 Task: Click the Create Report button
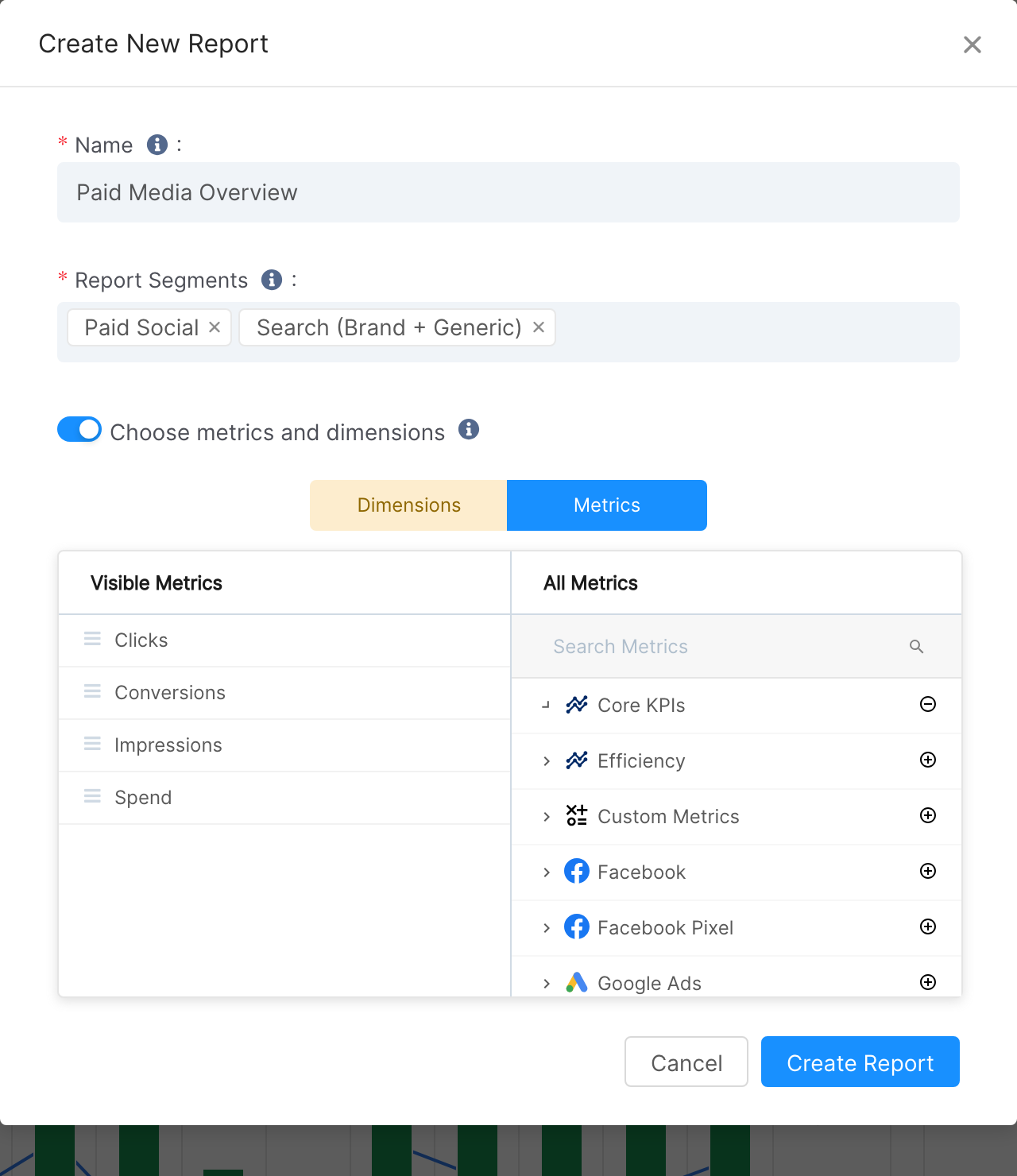coord(860,1062)
